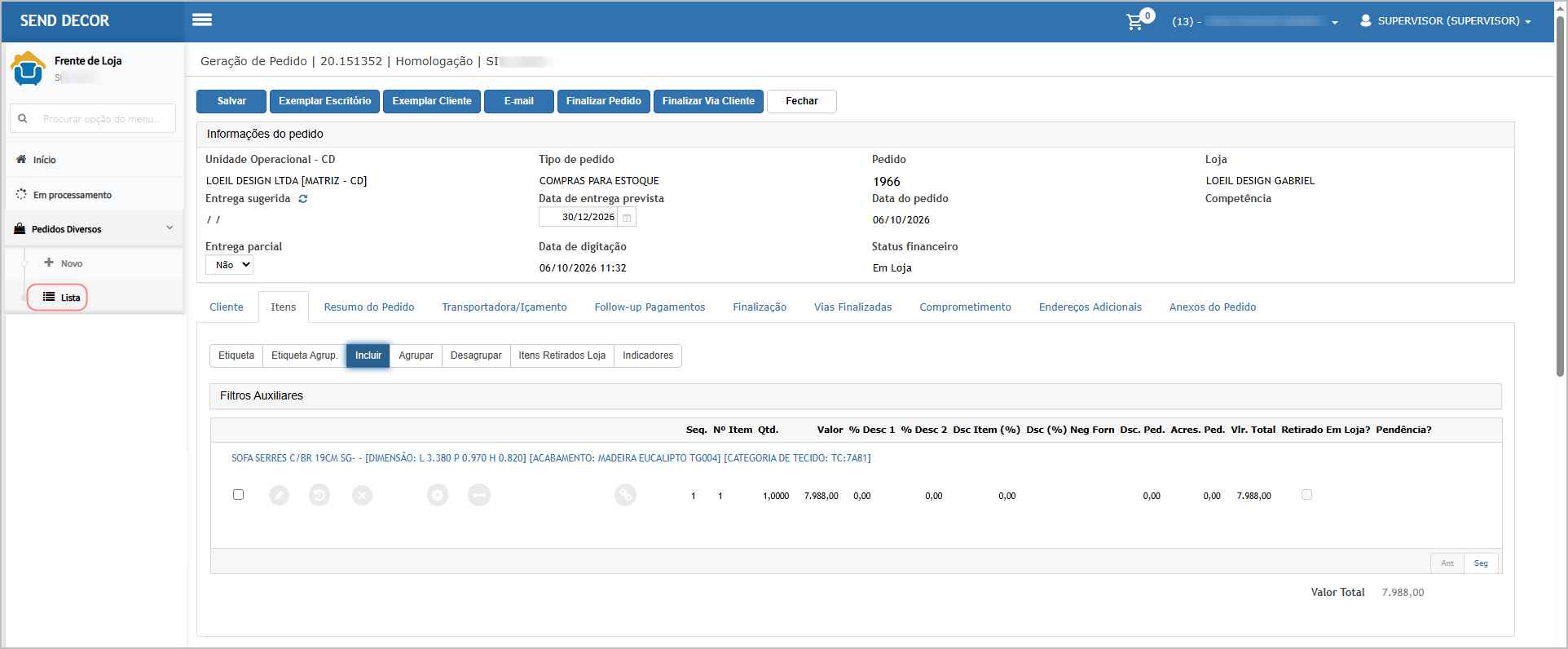
Task: Refresh suggested delivery (Entrega sugerida) icon
Action: 303,199
